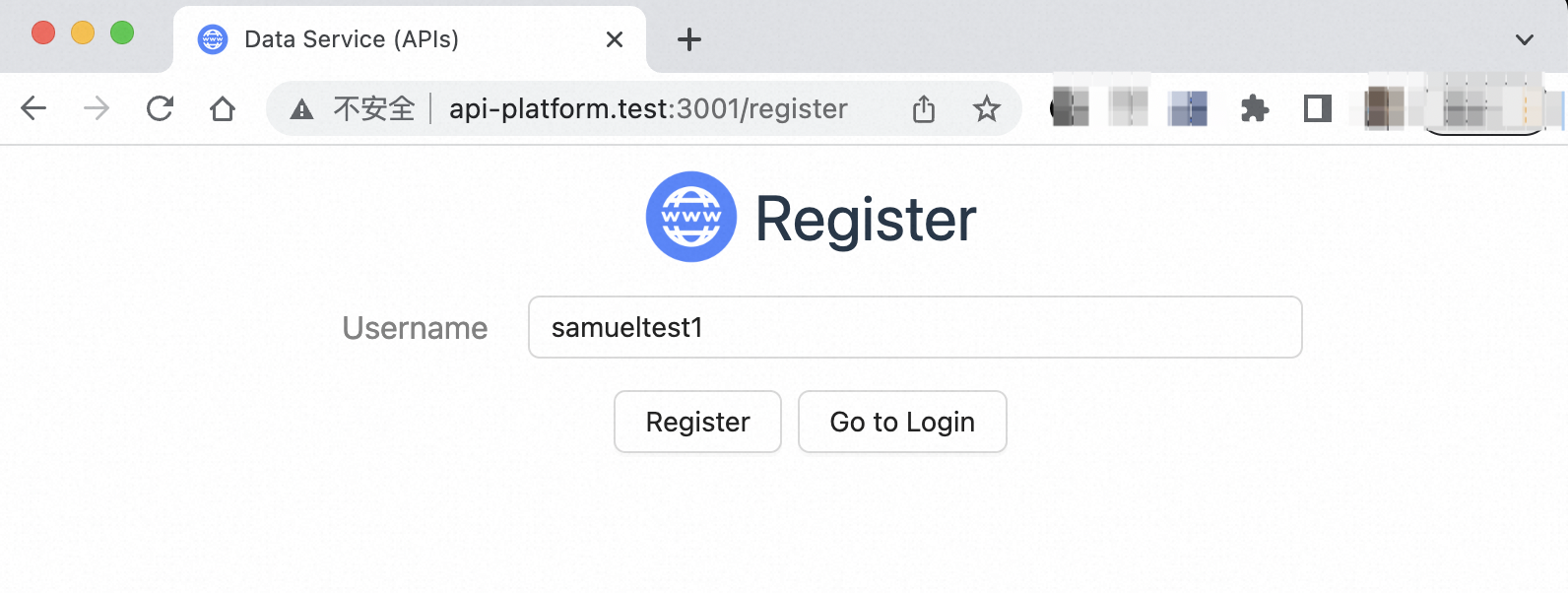Bookmark this page with the star icon
The height and width of the screenshot is (593, 1568).
987,108
